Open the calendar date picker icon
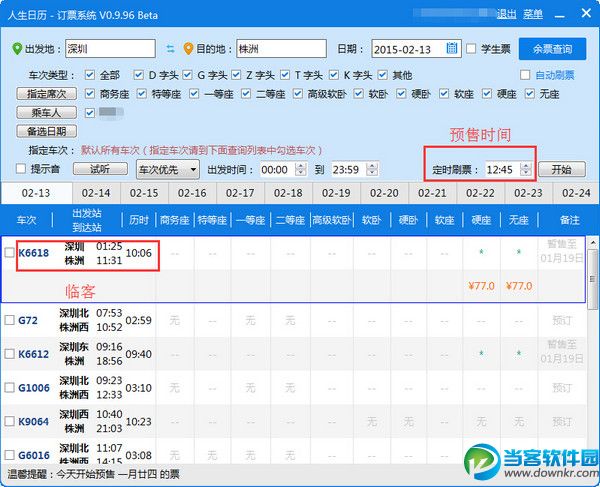This screenshot has height=487, width=600. (x=452, y=48)
